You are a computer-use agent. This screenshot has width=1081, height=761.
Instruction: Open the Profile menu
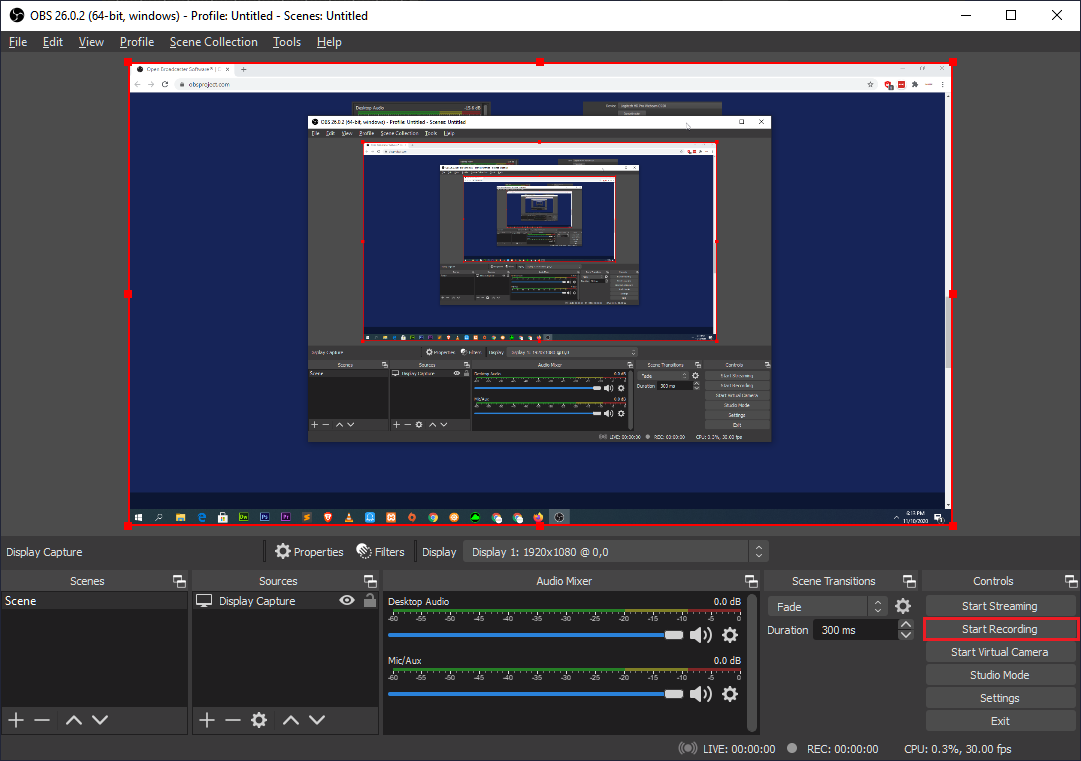137,42
